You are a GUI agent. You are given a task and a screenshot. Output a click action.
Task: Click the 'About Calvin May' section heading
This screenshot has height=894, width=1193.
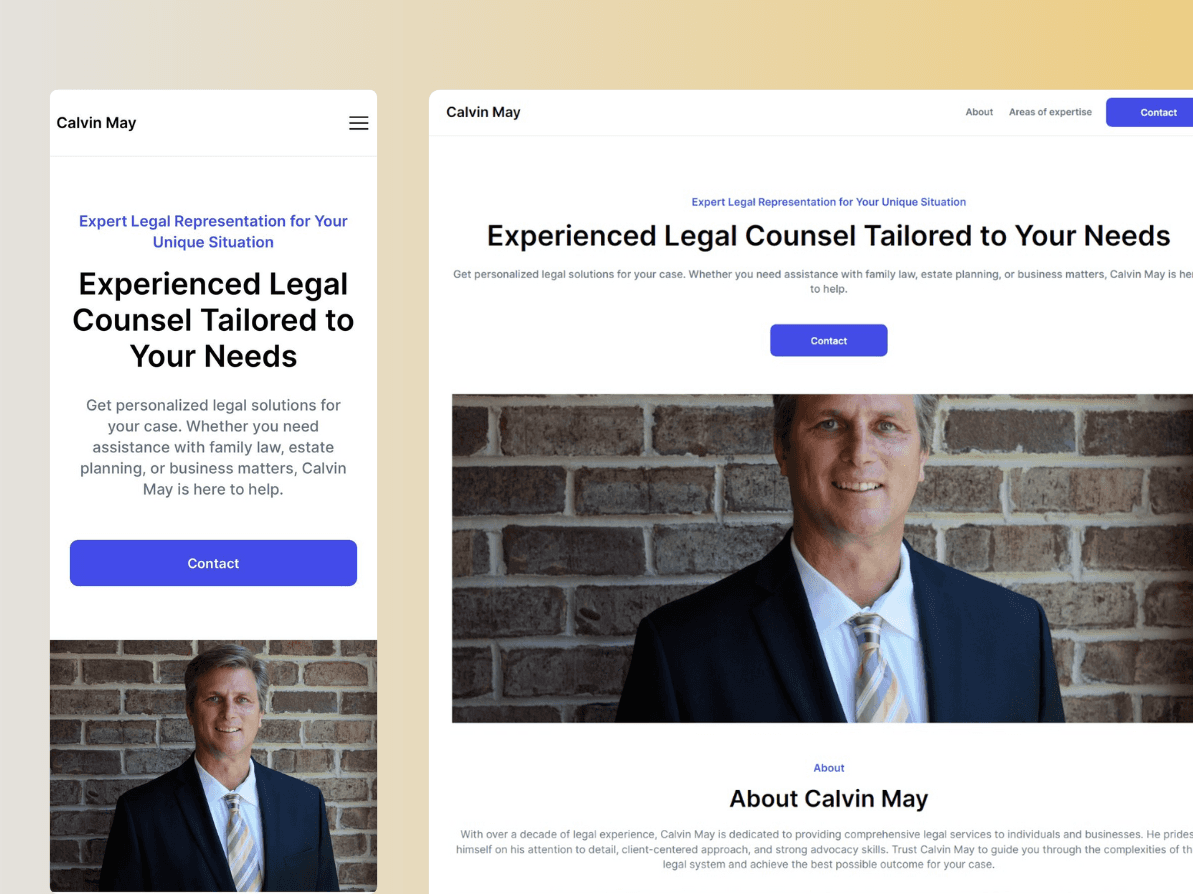click(829, 798)
